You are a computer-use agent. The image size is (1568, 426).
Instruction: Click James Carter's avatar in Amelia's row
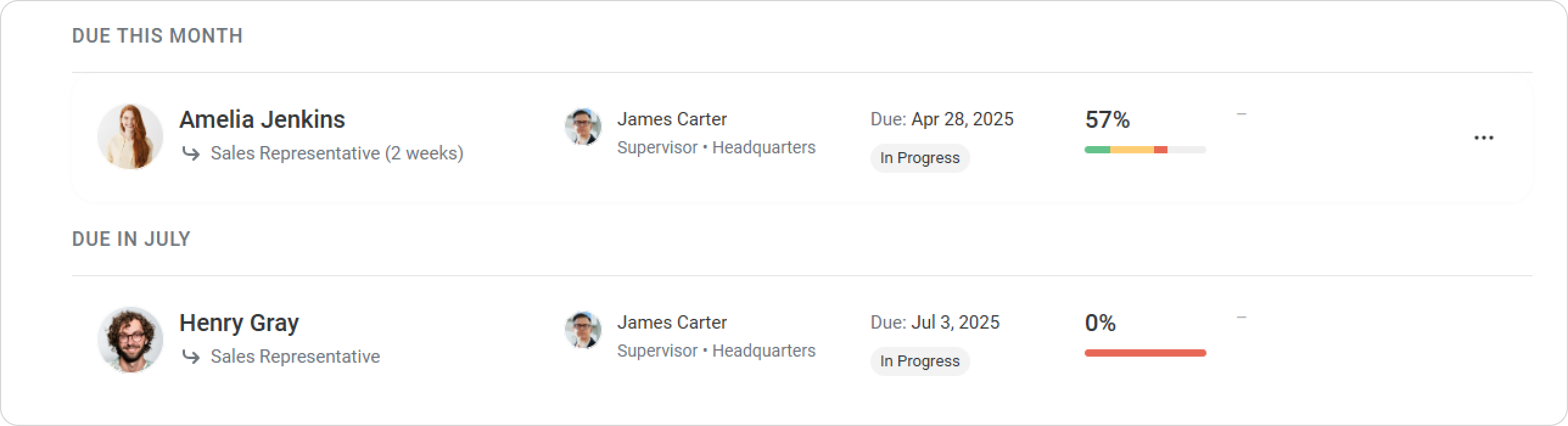[x=583, y=127]
